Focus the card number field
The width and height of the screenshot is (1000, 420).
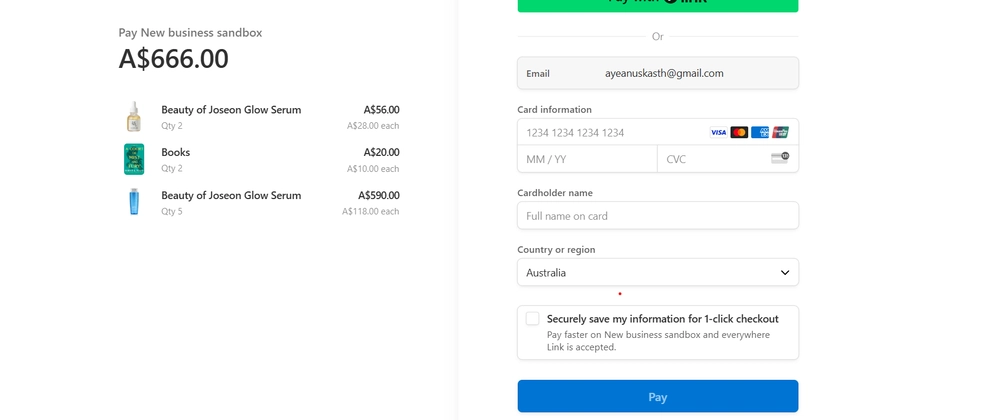click(612, 132)
